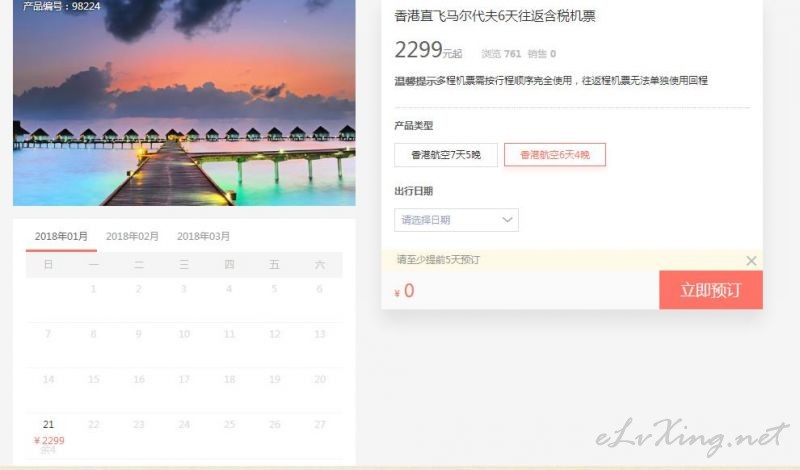Screen dimensions: 800x470
Task: Click the 立即预订 booking button
Action: click(x=711, y=290)
